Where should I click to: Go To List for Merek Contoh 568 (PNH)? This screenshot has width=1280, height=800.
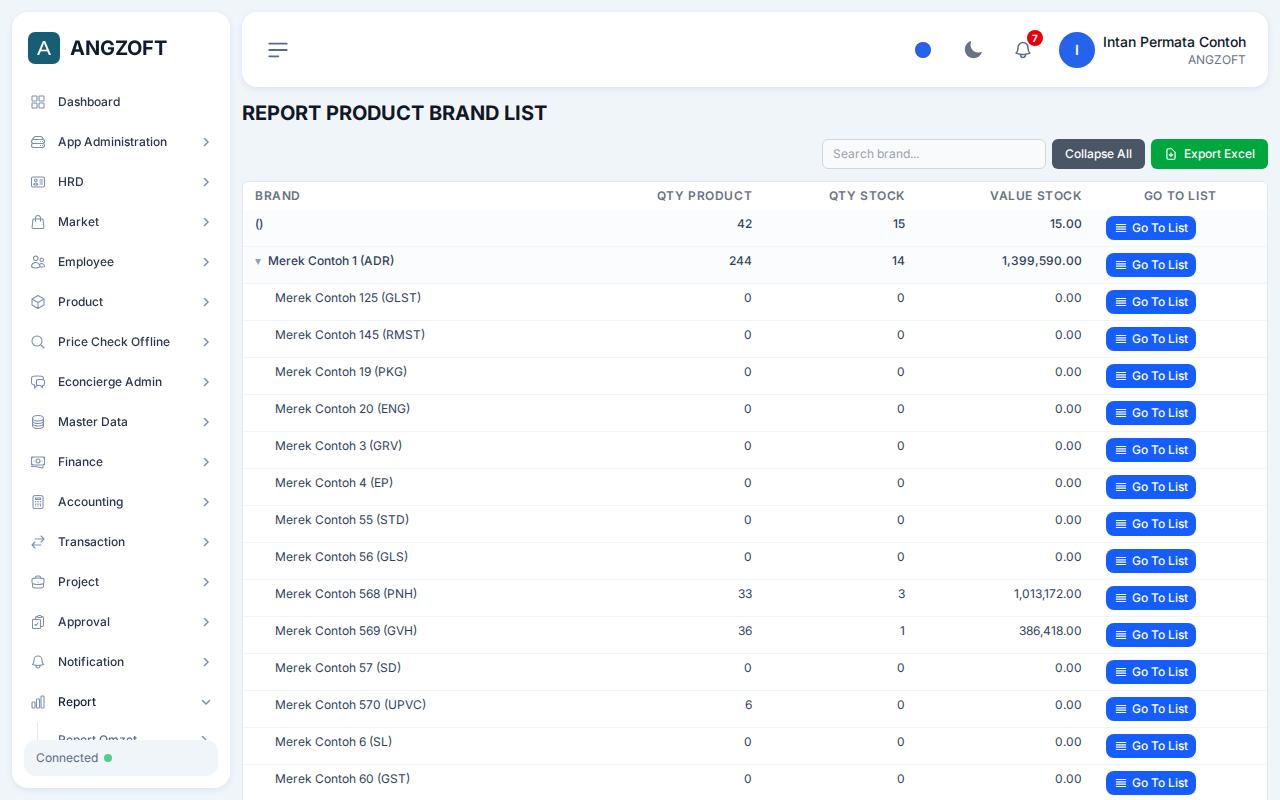click(1151, 598)
